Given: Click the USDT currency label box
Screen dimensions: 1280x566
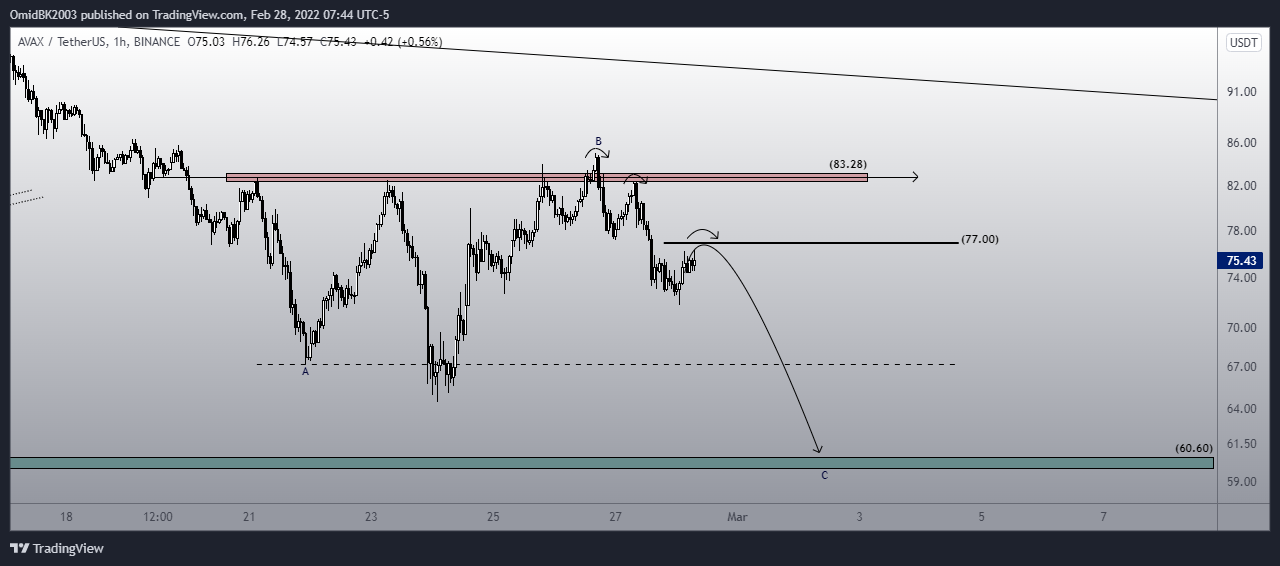Looking at the screenshot, I should click(1244, 42).
